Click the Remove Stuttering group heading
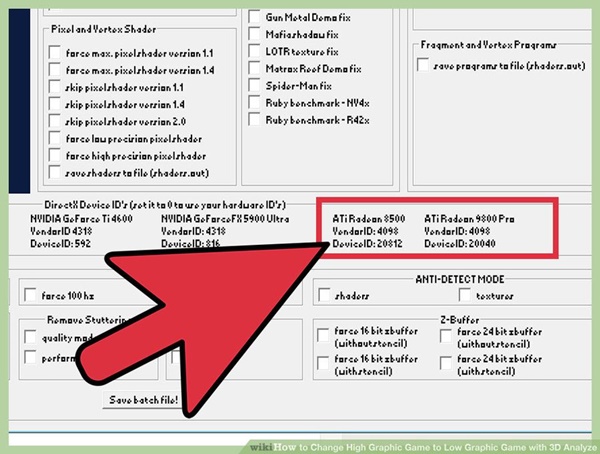Viewport: 600px width, 454px height. click(87, 319)
